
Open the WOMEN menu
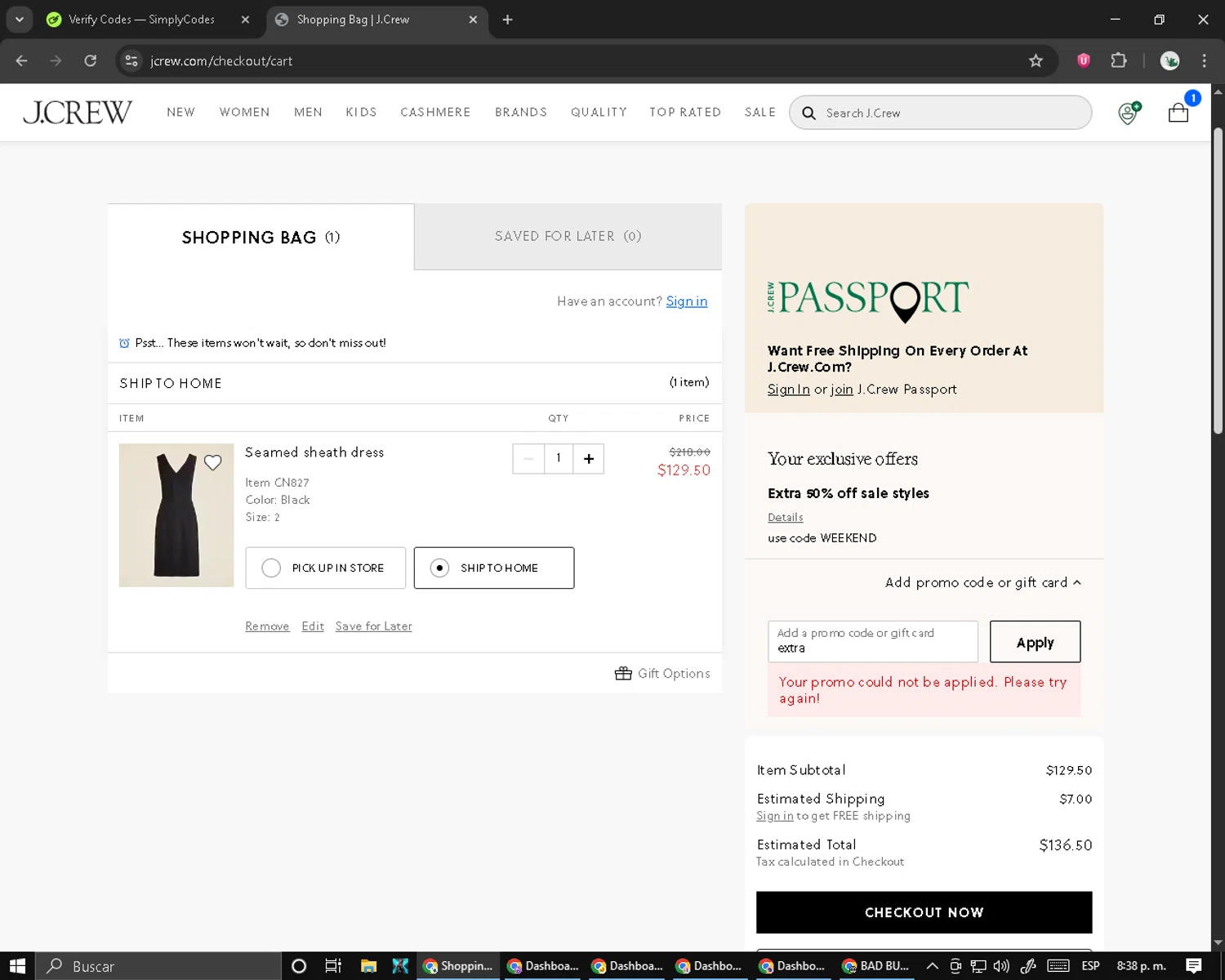(x=244, y=112)
